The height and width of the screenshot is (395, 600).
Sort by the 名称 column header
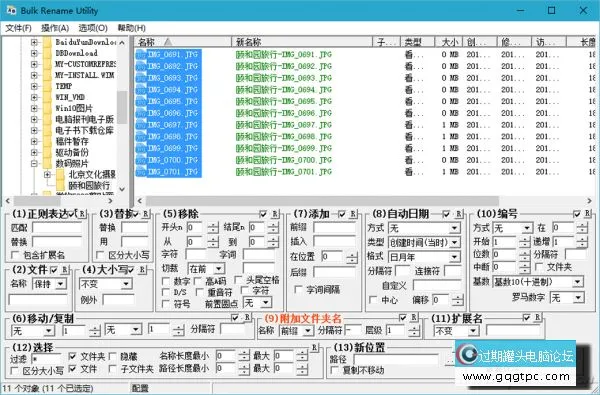183,42
